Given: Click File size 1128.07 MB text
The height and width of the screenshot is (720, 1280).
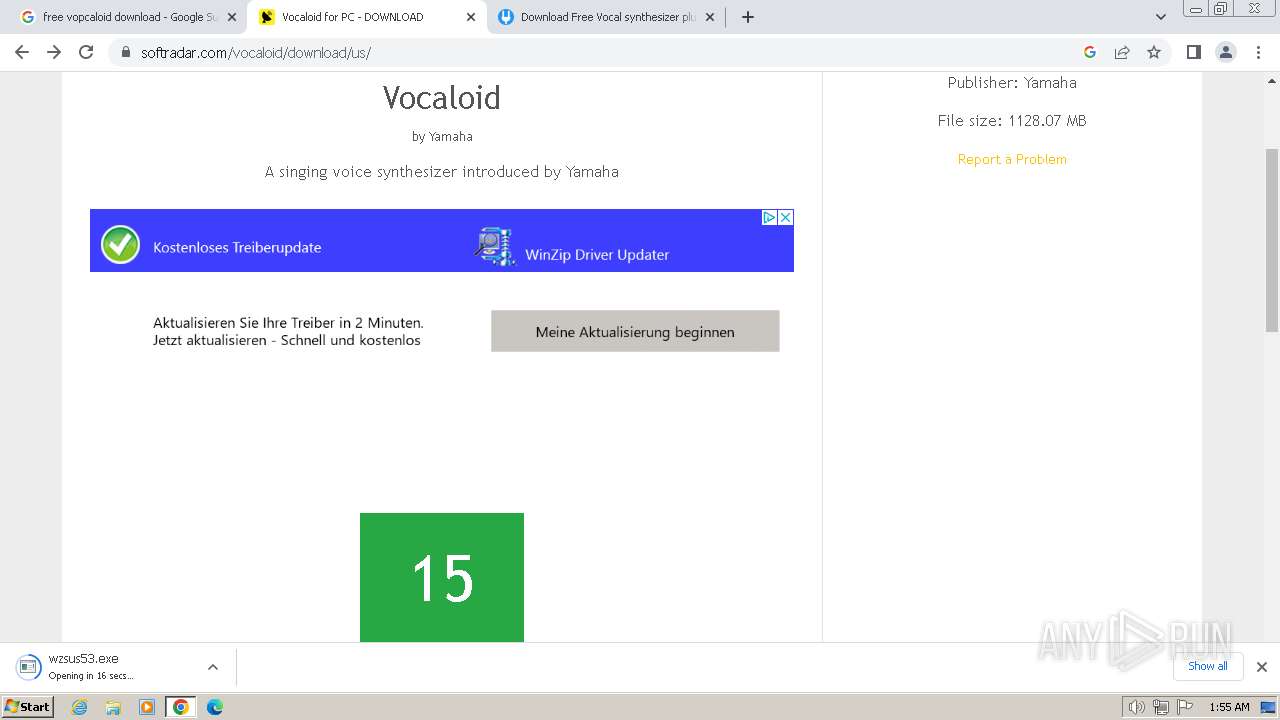Looking at the screenshot, I should pyautogui.click(x=1012, y=120).
